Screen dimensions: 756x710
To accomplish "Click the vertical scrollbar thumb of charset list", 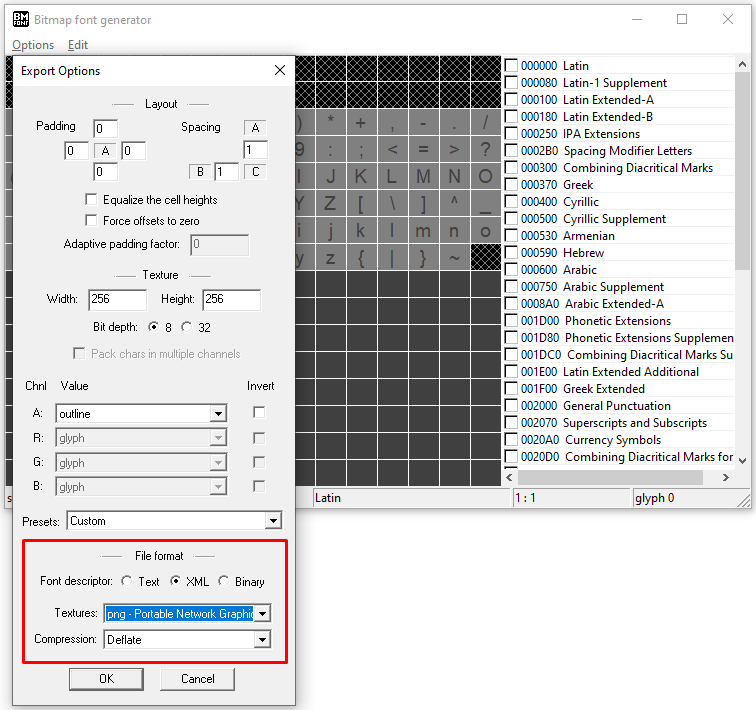I will 742,171.
